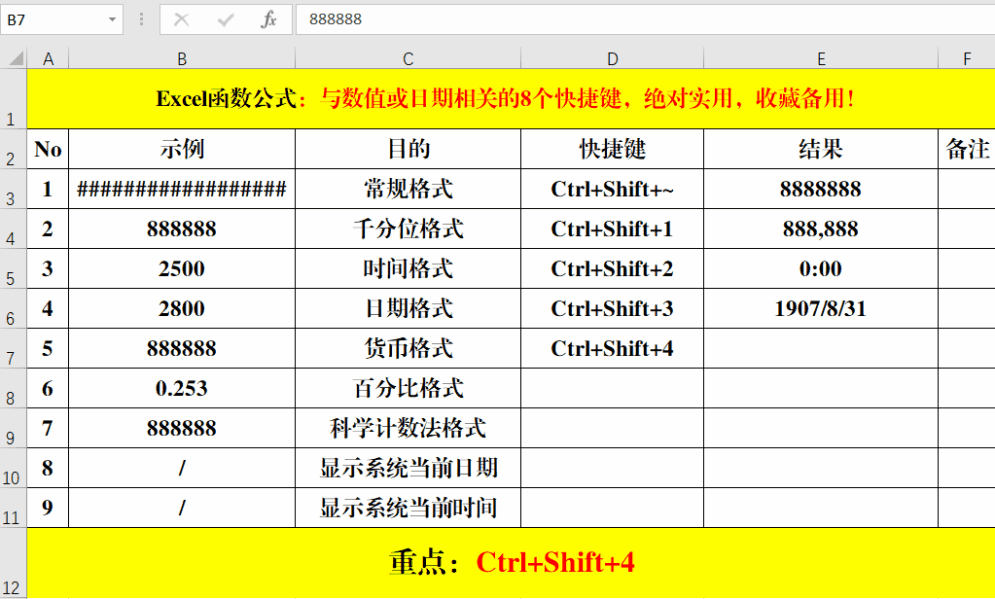
Task: Click the cell showing ################
Action: point(182,189)
